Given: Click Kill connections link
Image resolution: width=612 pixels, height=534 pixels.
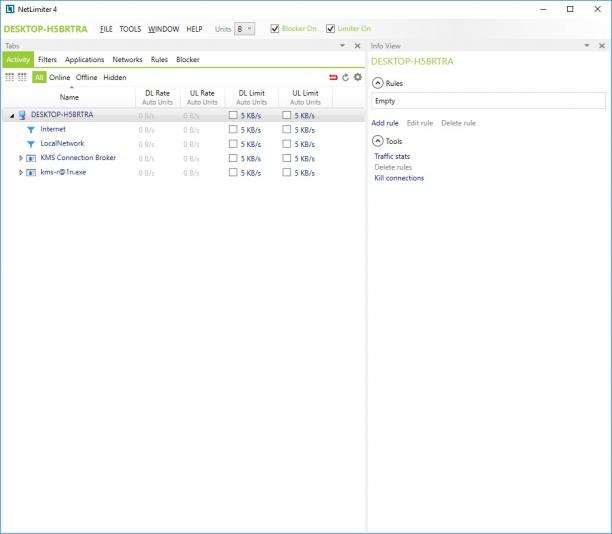Looking at the screenshot, I should click(x=399, y=178).
